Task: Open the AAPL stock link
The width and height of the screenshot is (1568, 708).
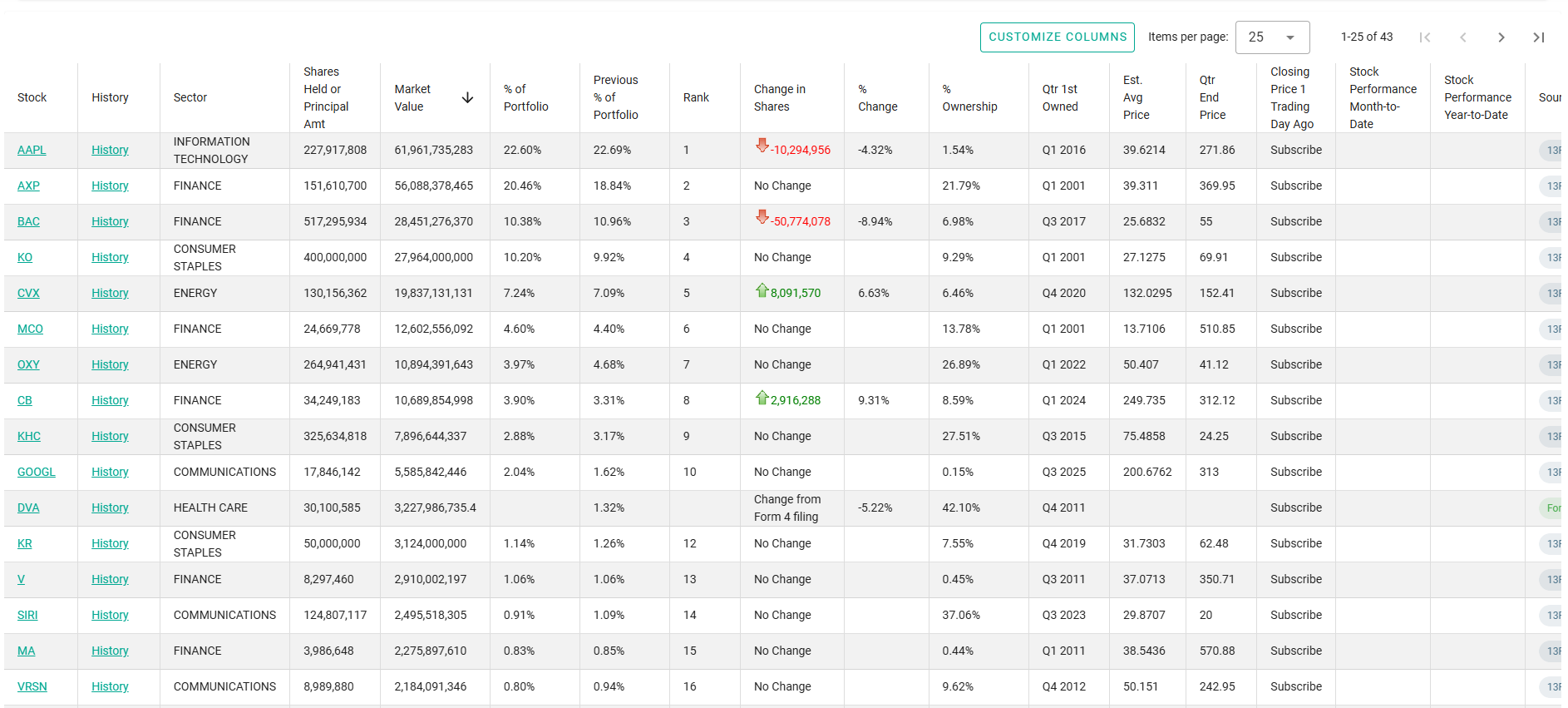Action: (x=32, y=150)
